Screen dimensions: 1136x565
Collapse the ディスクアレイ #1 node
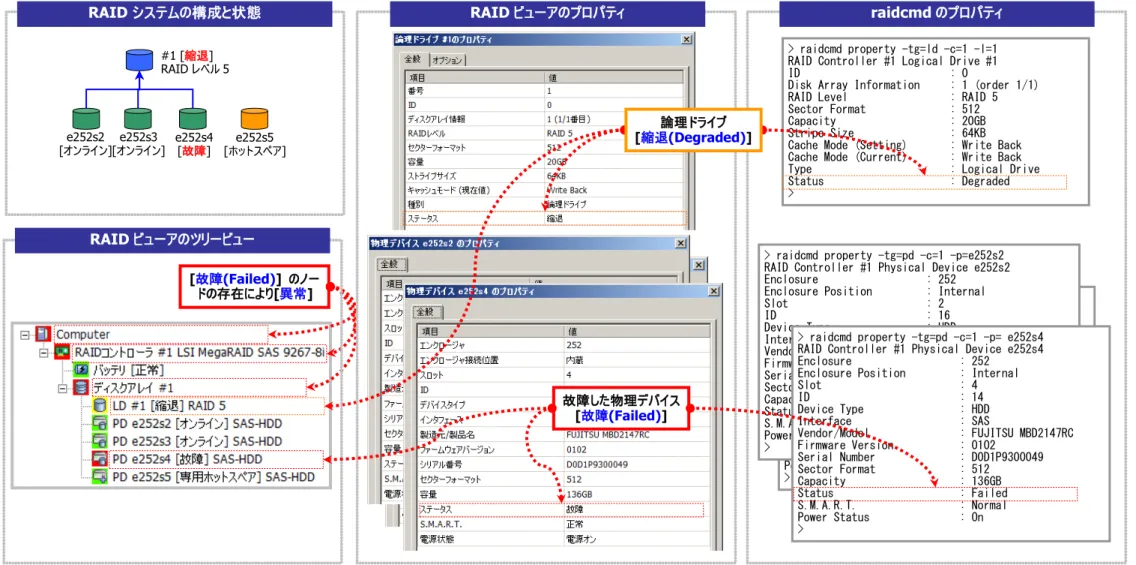[63, 389]
